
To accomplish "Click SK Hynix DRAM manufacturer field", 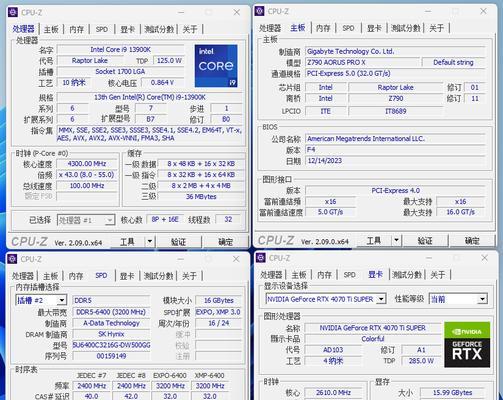I will 111,334.
